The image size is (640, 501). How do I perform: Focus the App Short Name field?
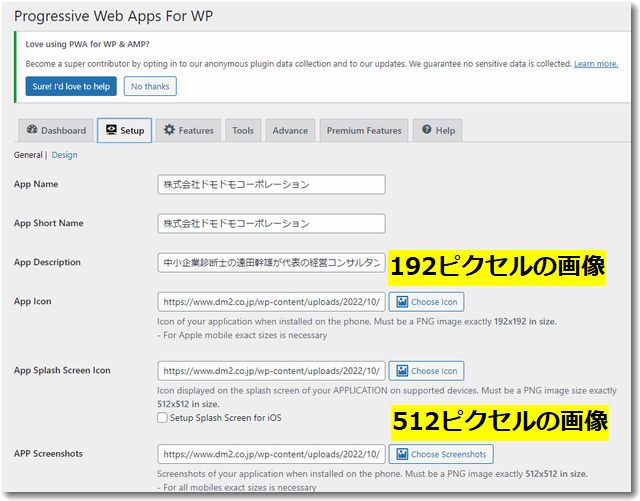point(271,223)
